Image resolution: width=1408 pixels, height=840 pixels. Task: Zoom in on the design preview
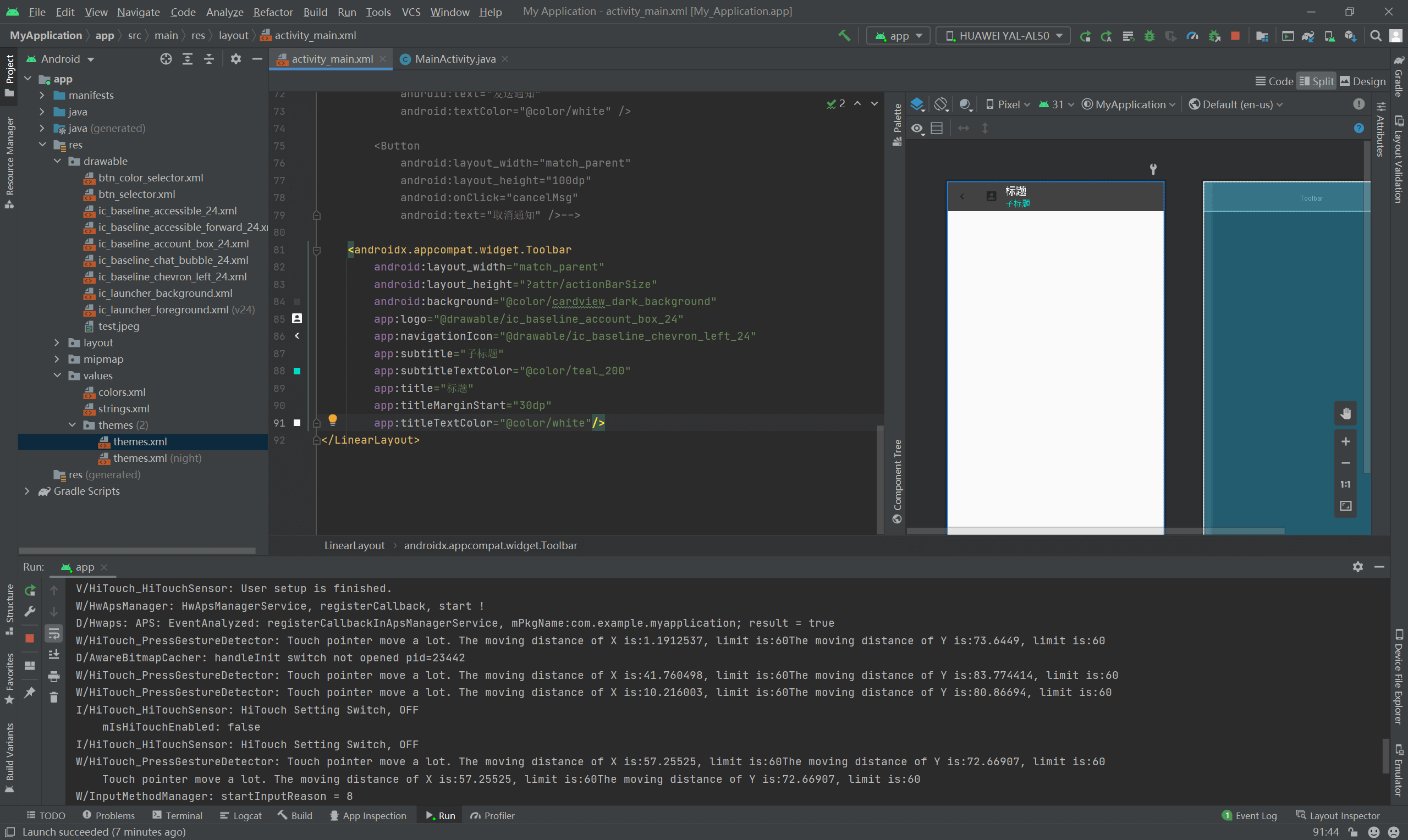point(1345,441)
